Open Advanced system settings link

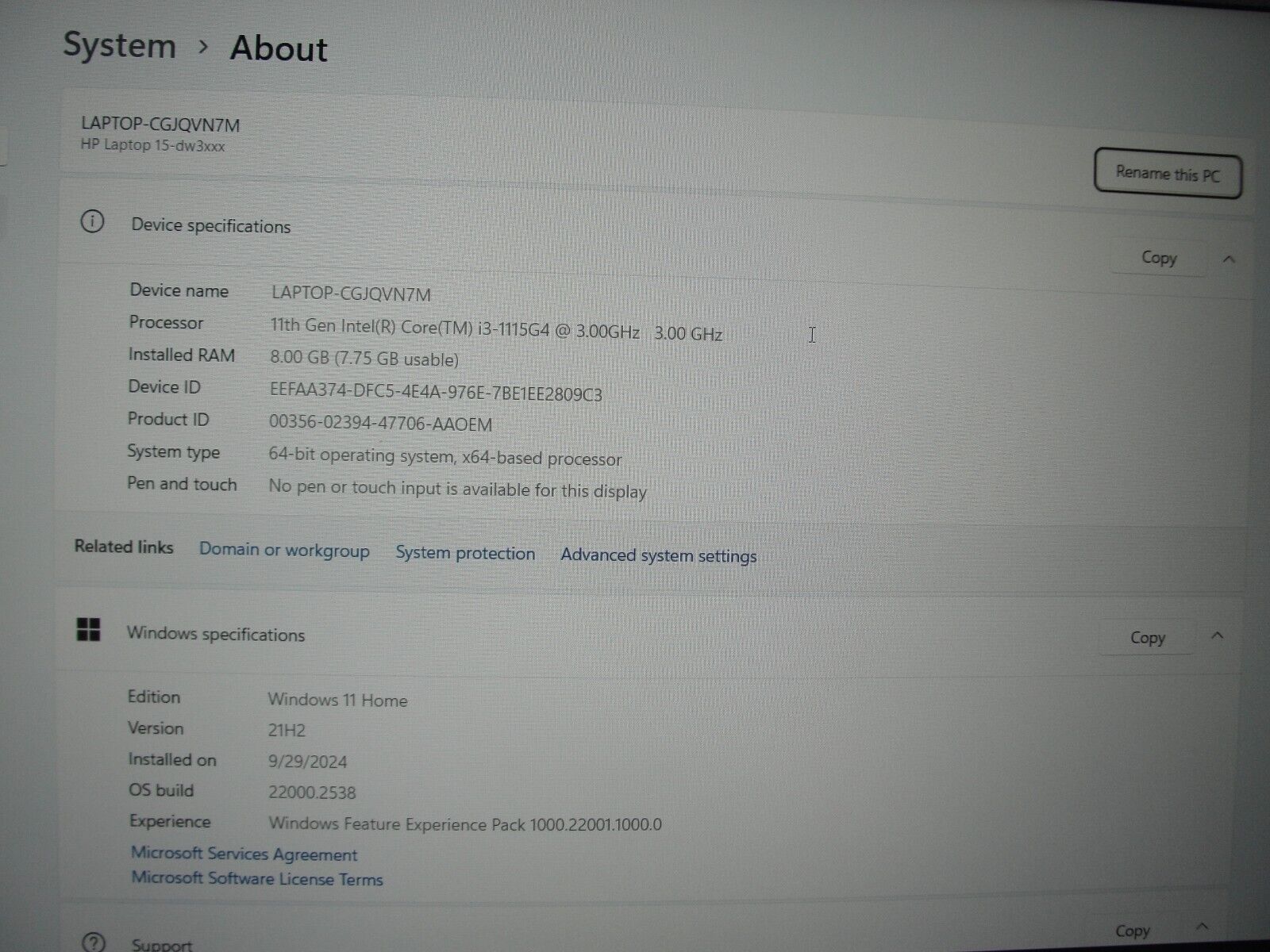click(658, 555)
